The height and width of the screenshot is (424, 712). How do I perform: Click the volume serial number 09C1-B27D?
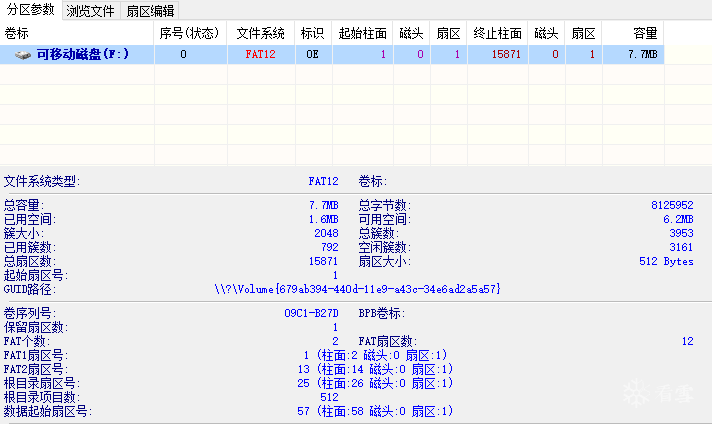[x=312, y=313]
